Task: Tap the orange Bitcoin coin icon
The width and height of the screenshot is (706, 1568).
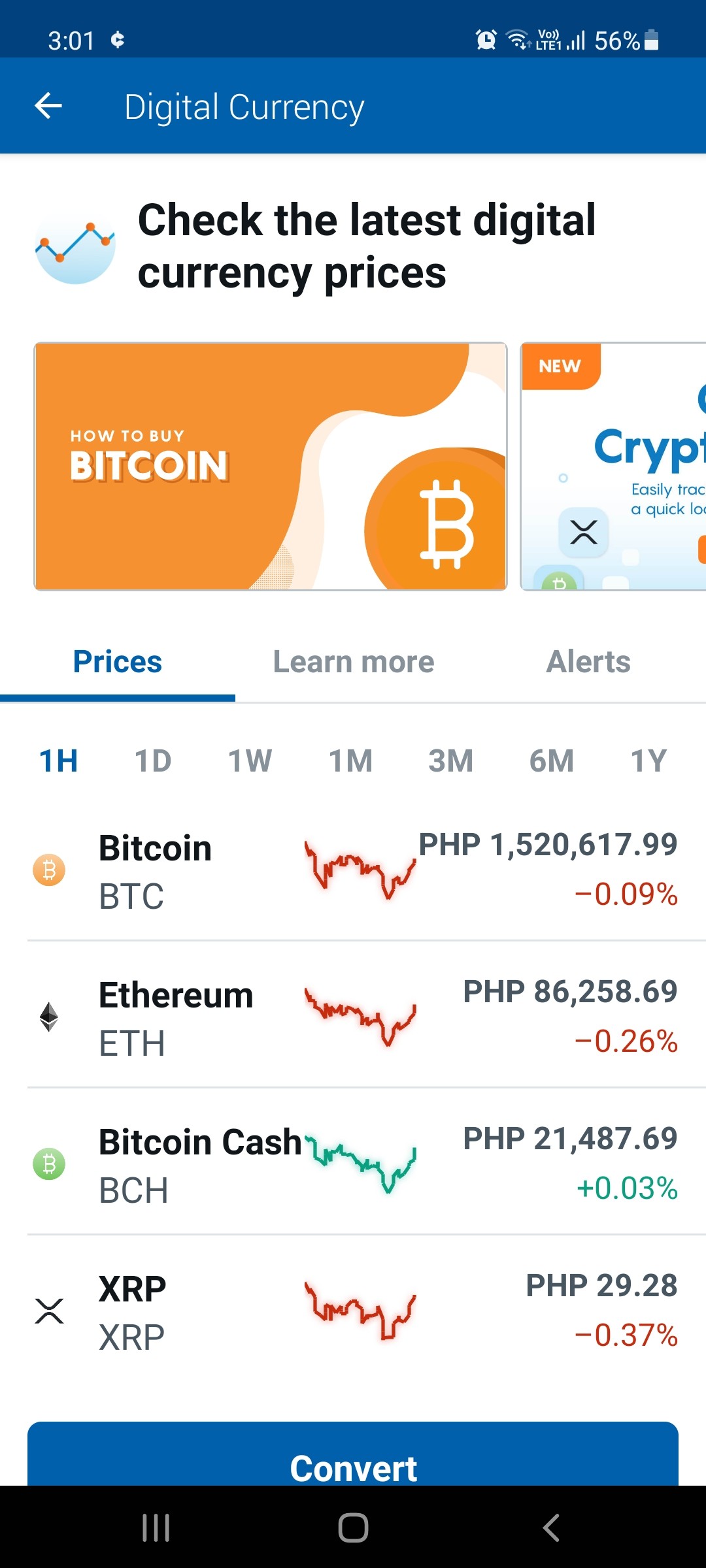Action: coord(49,870)
